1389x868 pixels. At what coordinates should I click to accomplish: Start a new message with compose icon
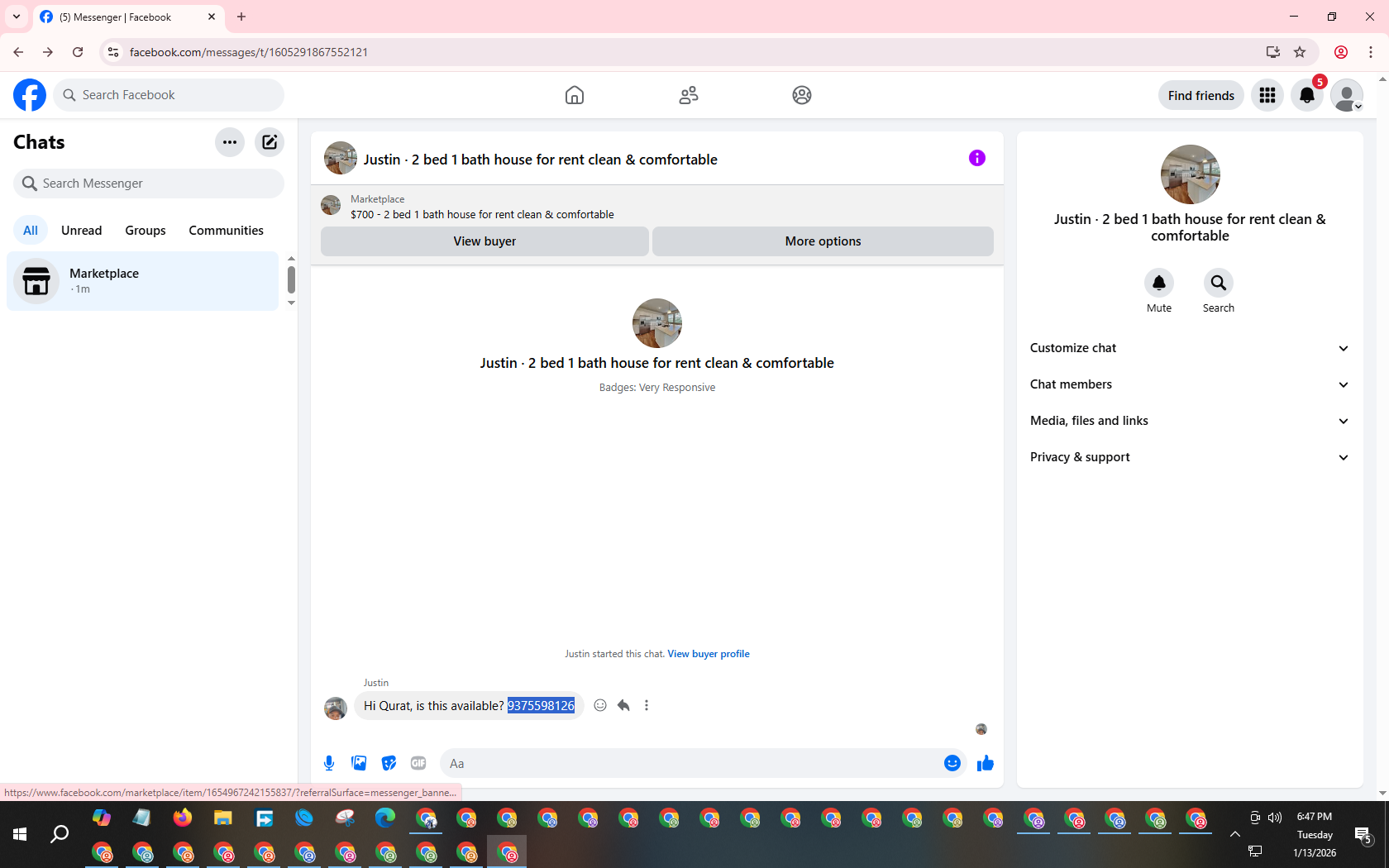tap(270, 142)
